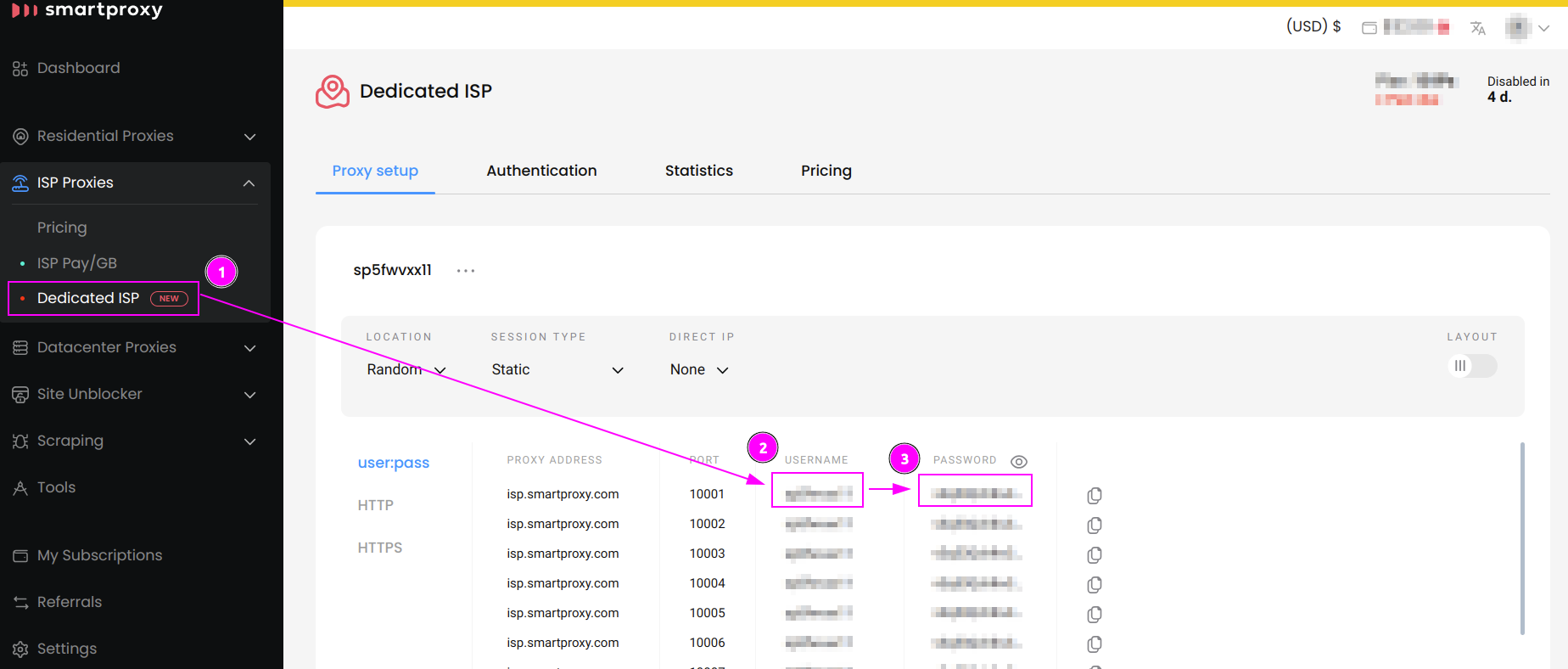Click the Tools icon in sidebar

(x=20, y=488)
